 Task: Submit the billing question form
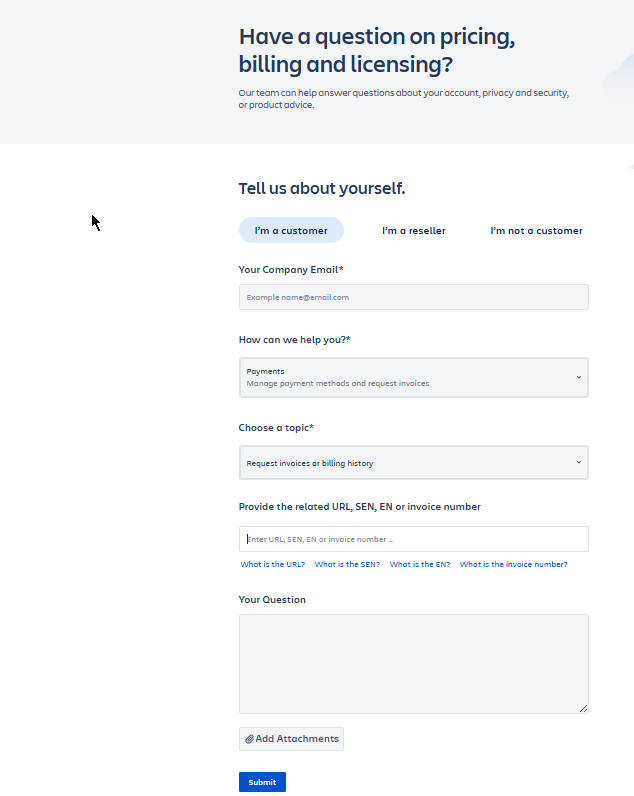tap(262, 782)
